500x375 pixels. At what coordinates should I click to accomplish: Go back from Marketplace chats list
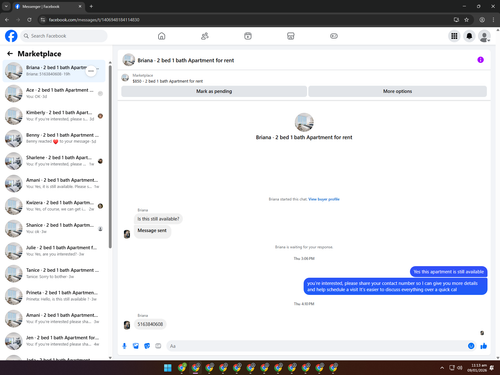[10, 54]
